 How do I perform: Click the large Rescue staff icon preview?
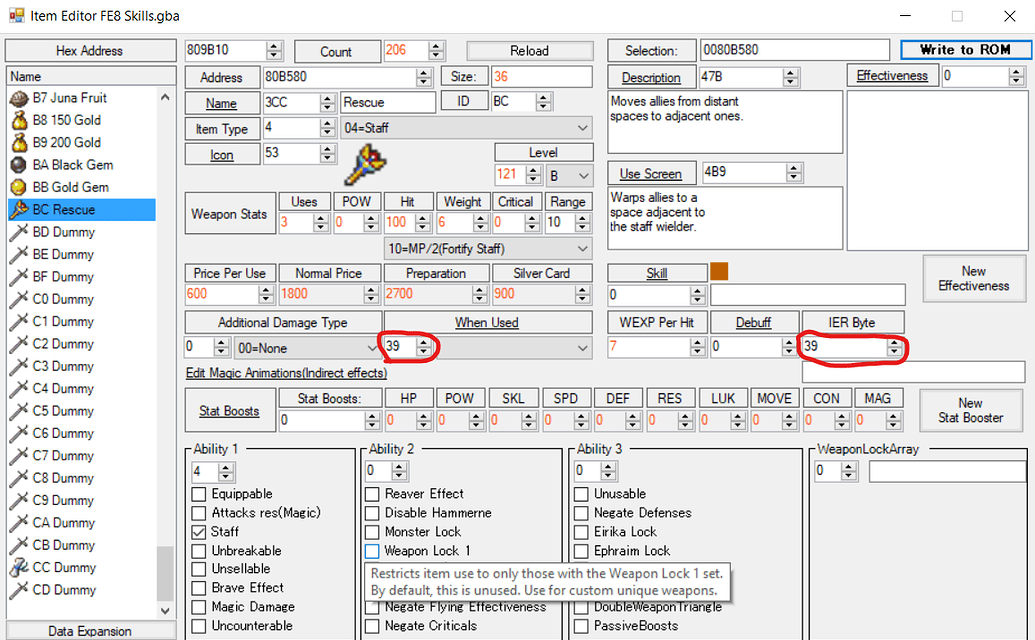366,164
